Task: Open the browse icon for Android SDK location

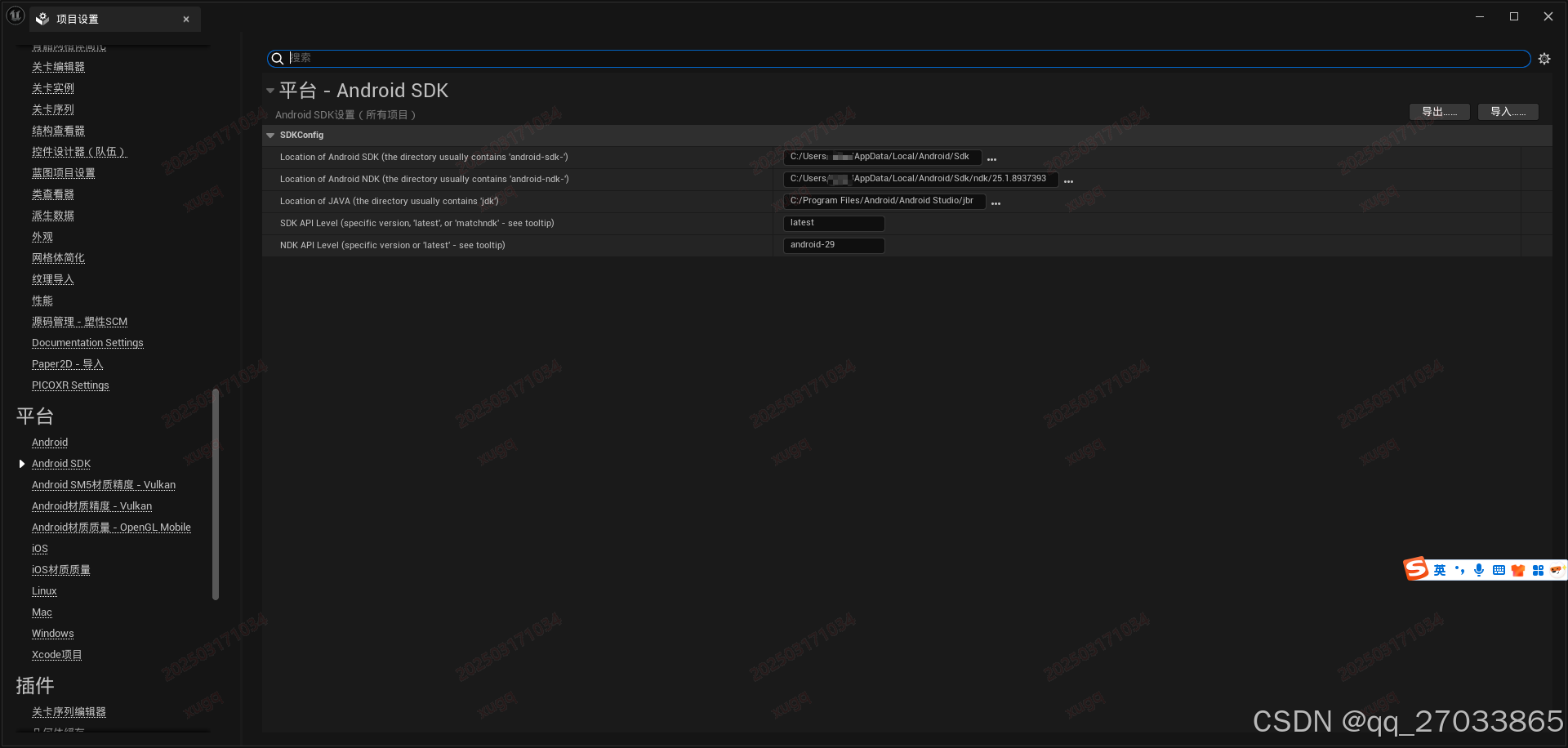Action: (x=991, y=159)
